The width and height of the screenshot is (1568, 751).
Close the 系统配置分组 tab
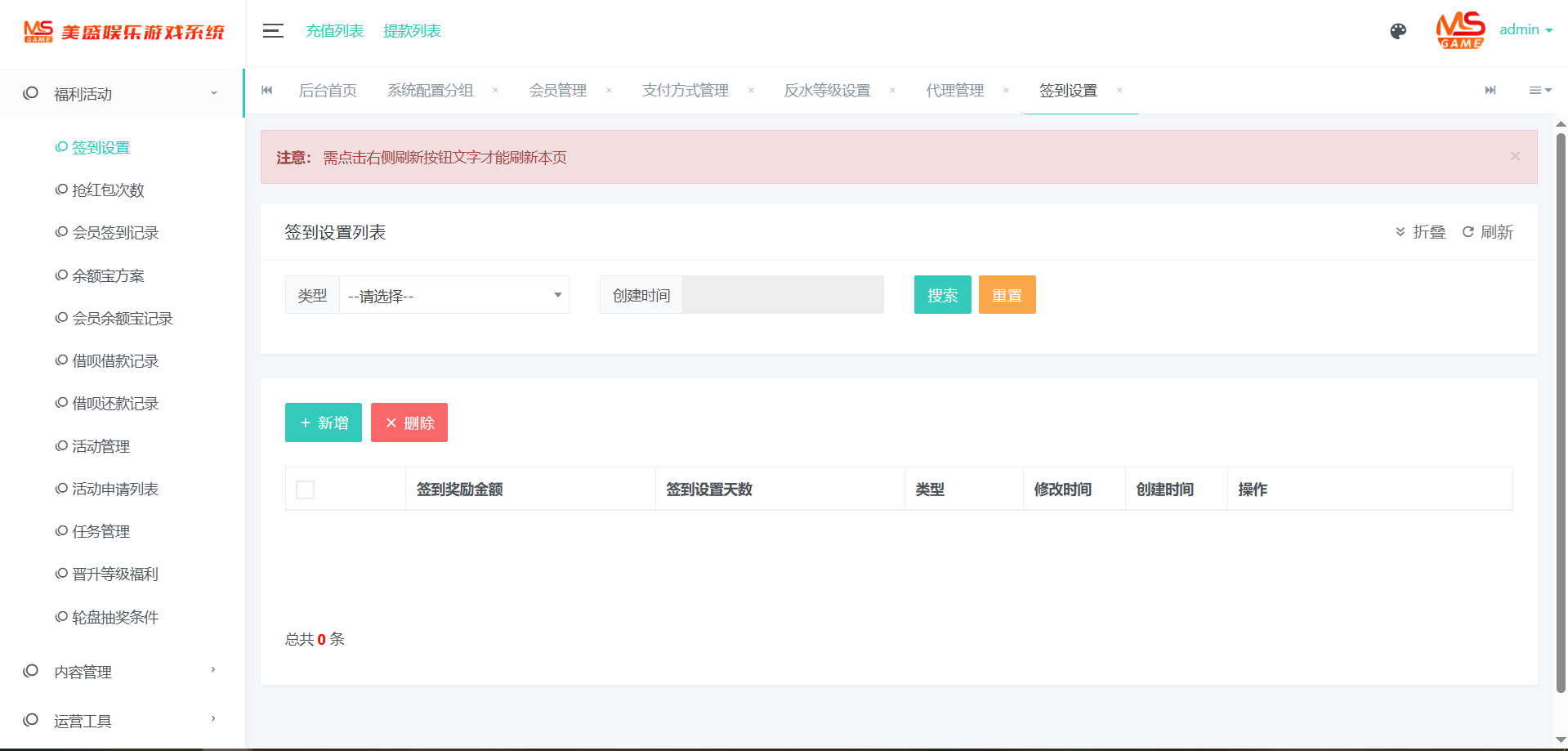click(495, 91)
